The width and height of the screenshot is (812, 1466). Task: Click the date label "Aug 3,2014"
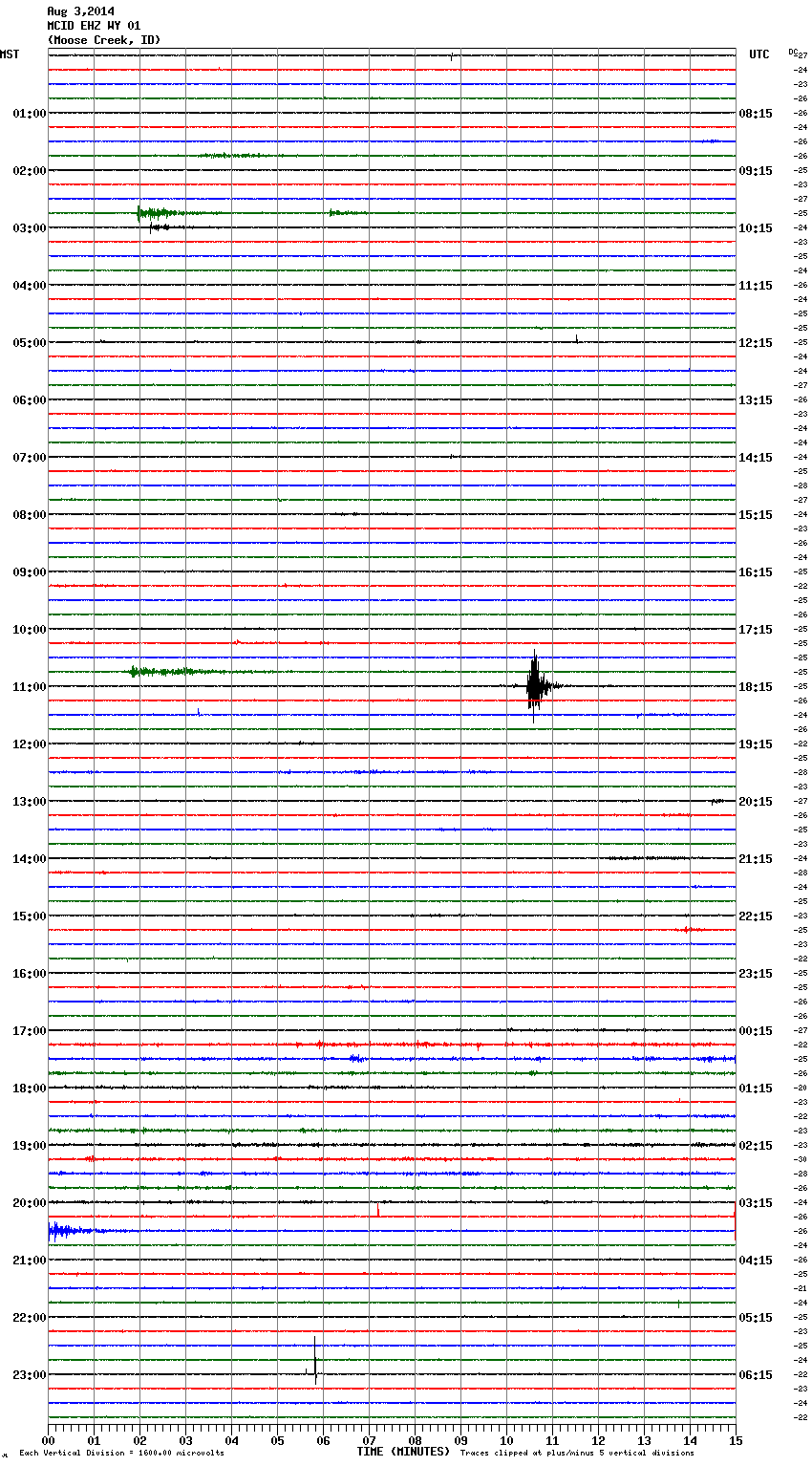click(x=80, y=11)
